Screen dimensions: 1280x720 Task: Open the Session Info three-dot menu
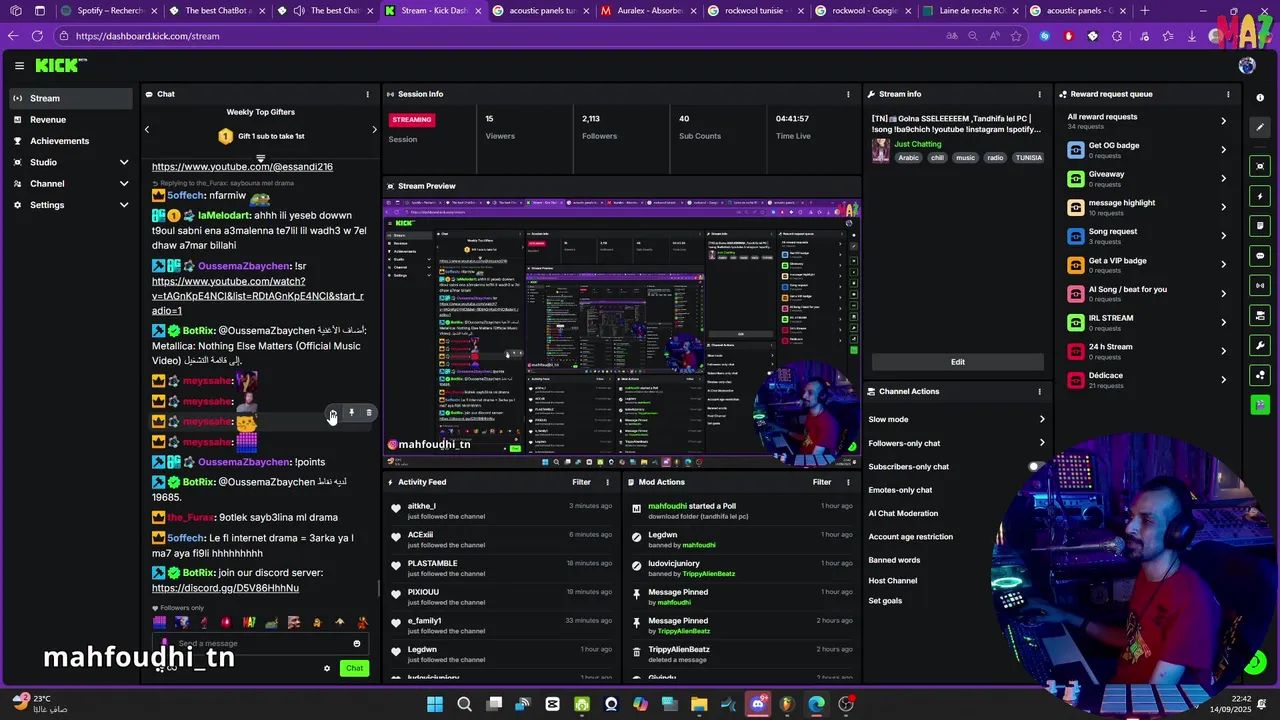(848, 94)
